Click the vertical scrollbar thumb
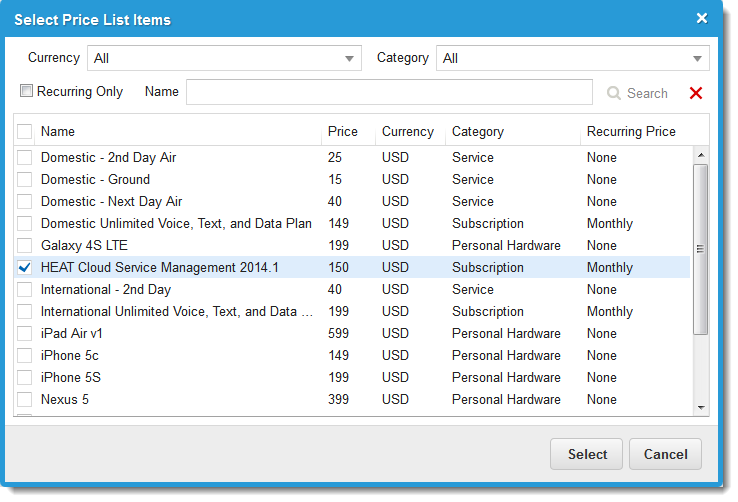 pyautogui.click(x=700, y=248)
